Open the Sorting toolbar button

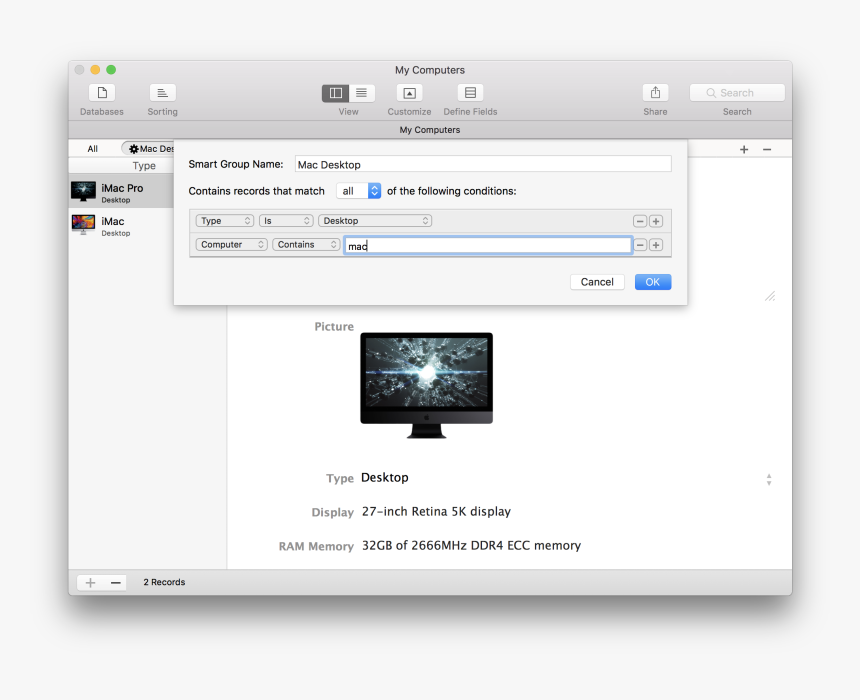[162, 93]
